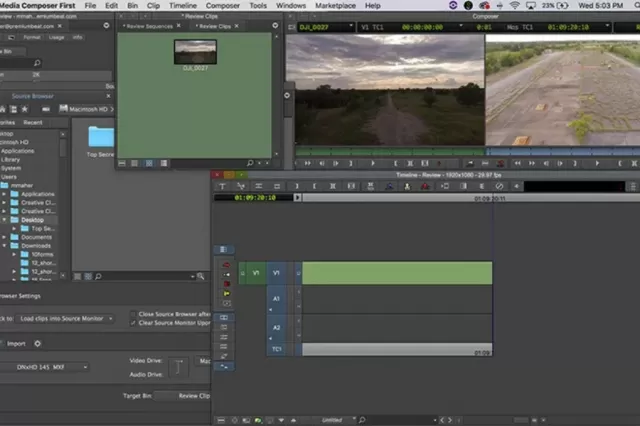Image resolution: width=640 pixels, height=426 pixels.
Task: Open the import settings gear next to Import
Action: (38, 344)
